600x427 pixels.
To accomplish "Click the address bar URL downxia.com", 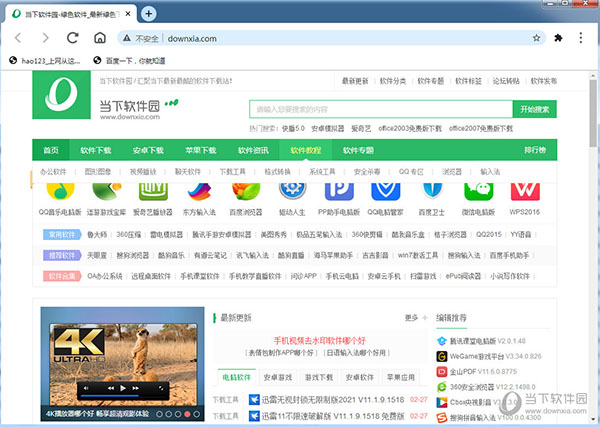I will pos(192,38).
